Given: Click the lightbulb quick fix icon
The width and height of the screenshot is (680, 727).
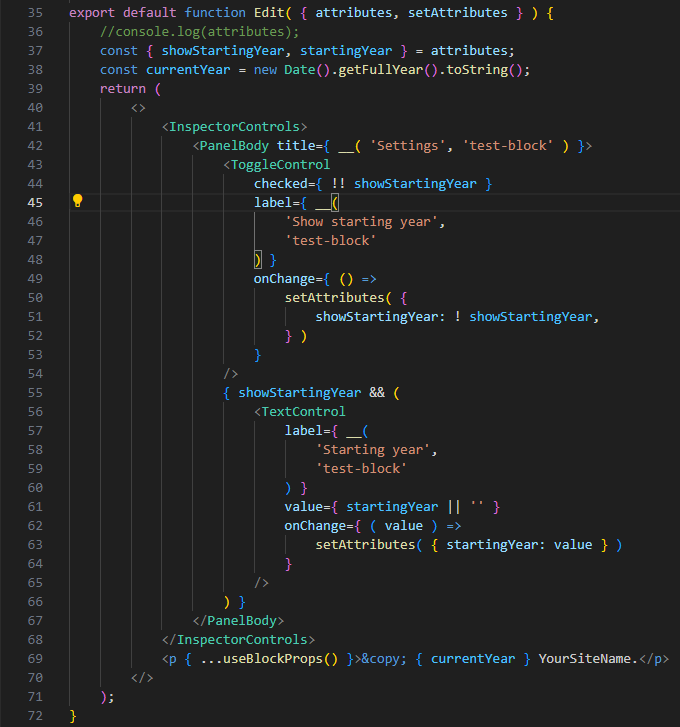Looking at the screenshot, I should coord(77,202).
